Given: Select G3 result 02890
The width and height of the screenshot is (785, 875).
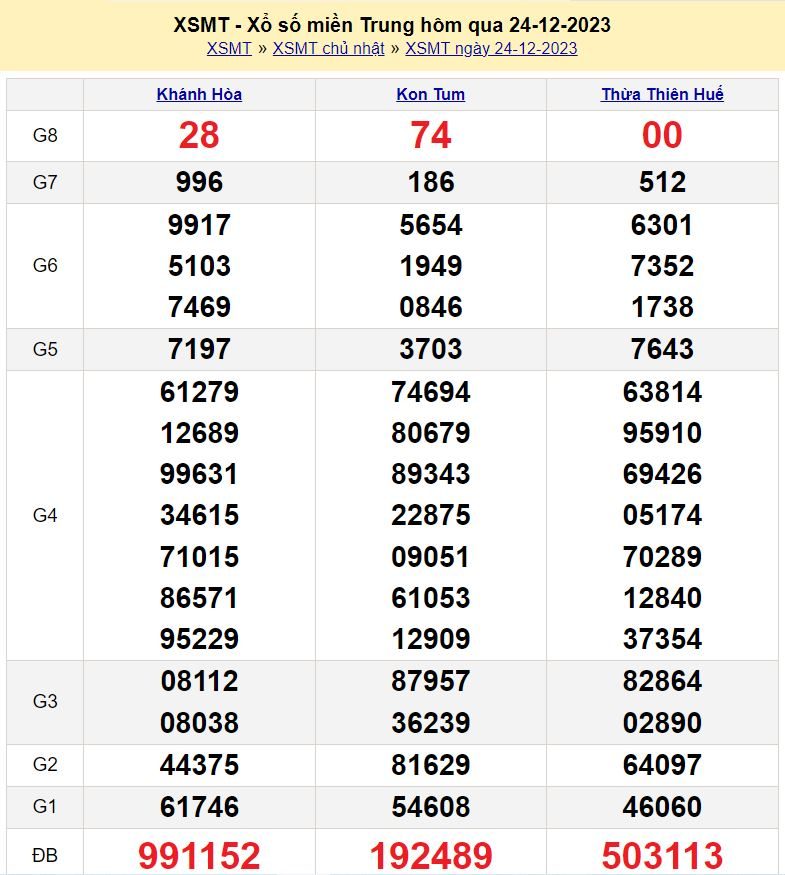Looking at the screenshot, I should tap(662, 723).
